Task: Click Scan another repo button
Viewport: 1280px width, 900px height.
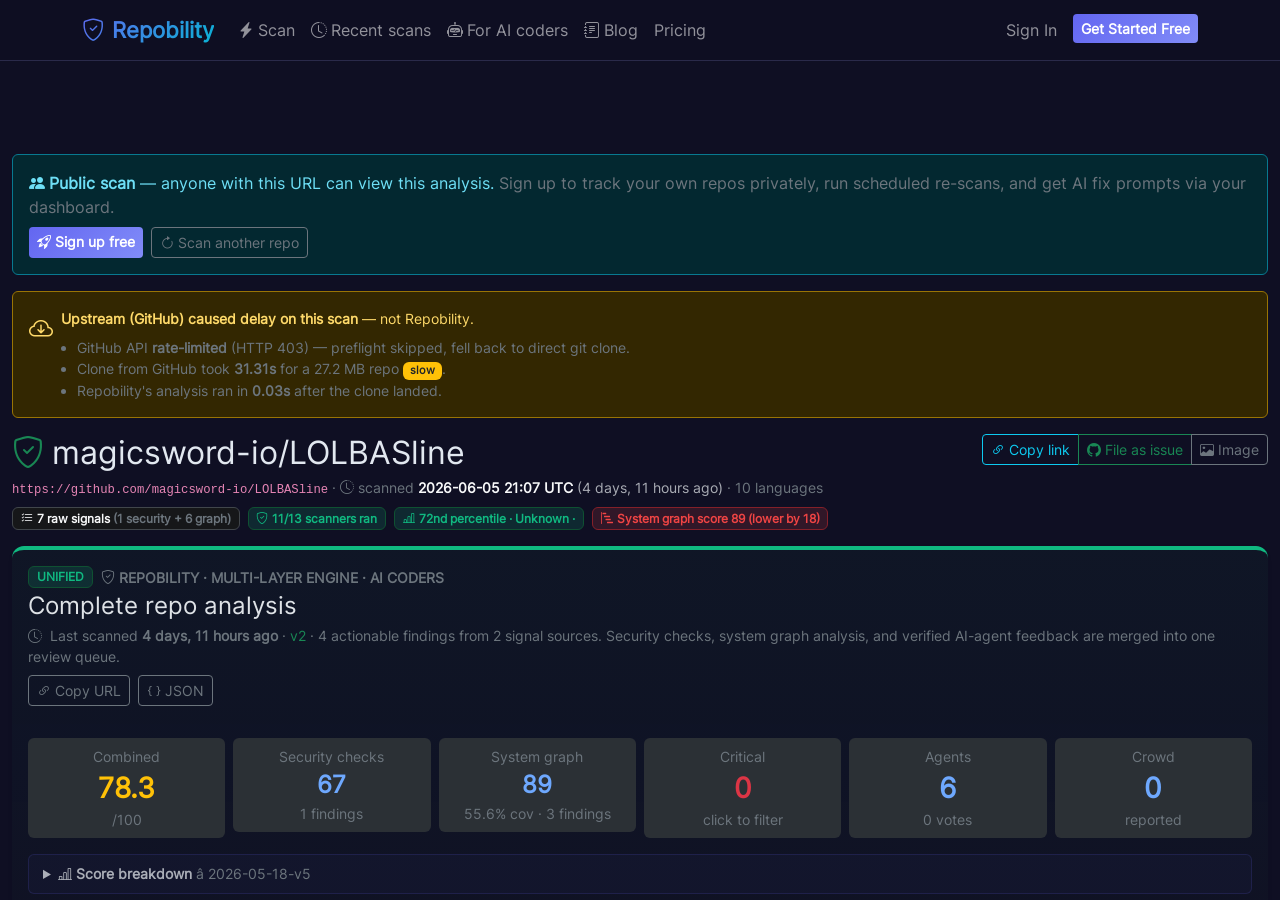Action: click(229, 242)
